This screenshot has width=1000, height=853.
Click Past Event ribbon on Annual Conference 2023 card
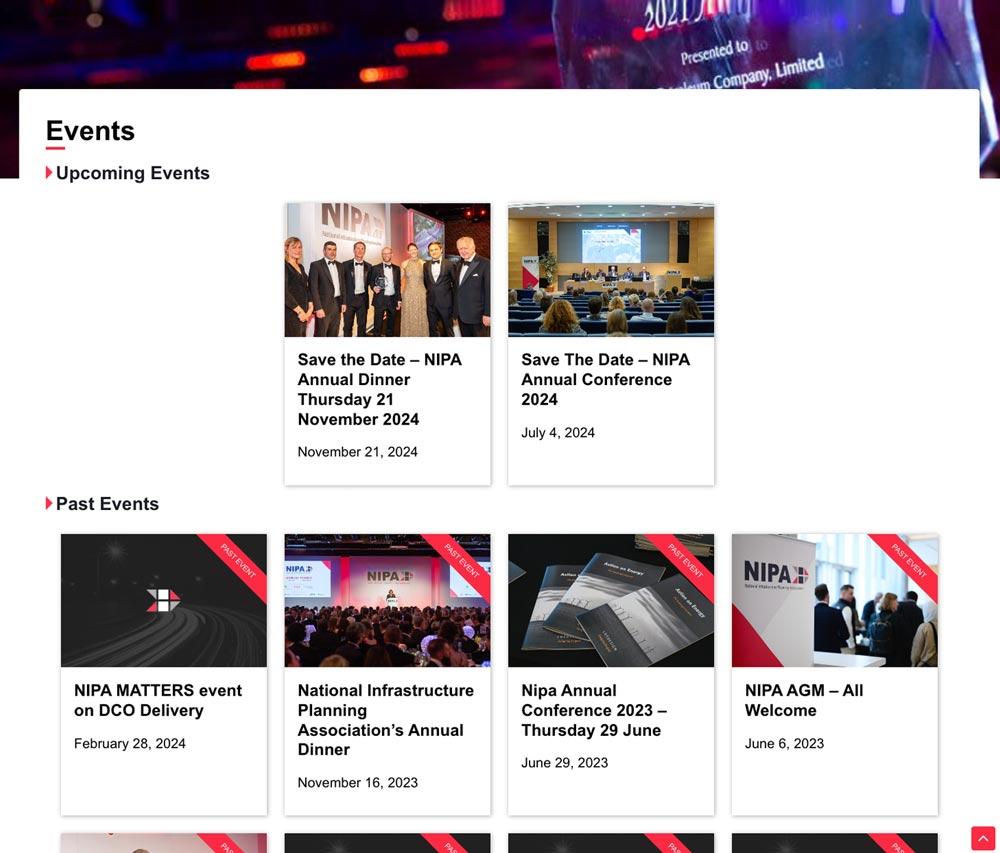click(686, 562)
